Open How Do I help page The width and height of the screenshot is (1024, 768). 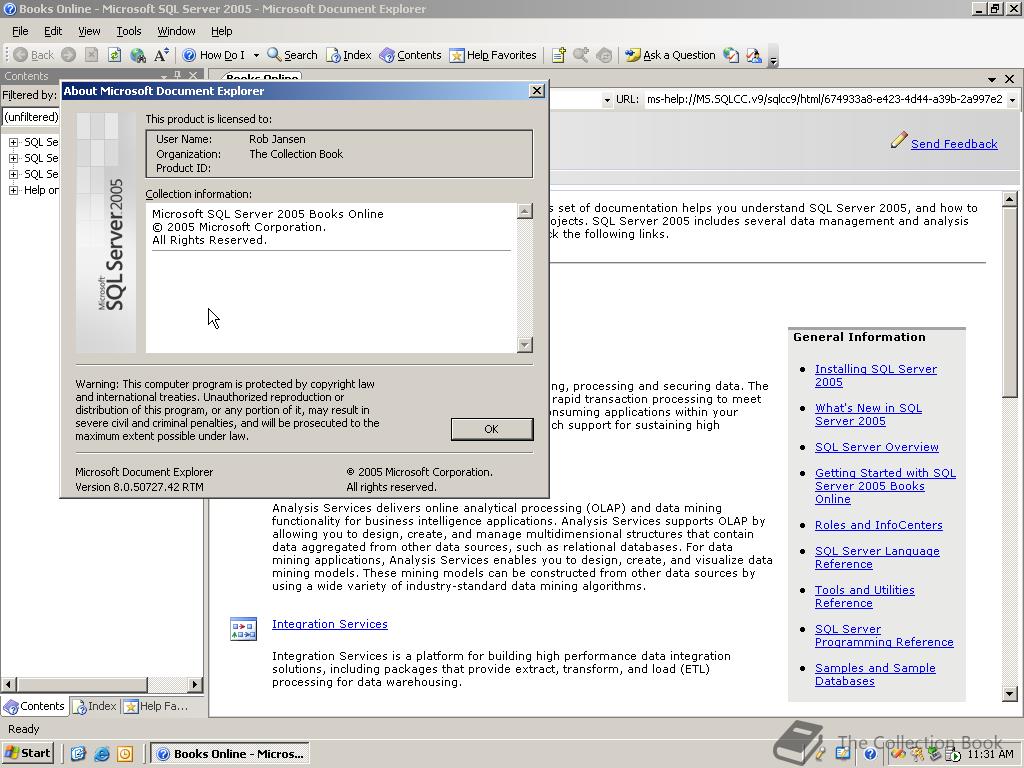click(214, 55)
